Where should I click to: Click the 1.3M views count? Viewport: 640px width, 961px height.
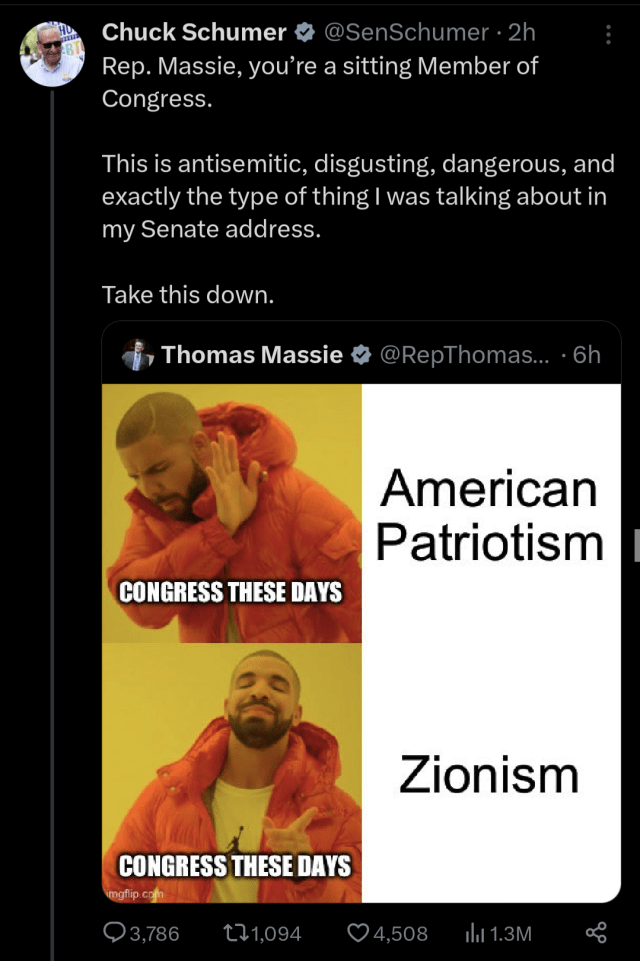coord(511,933)
